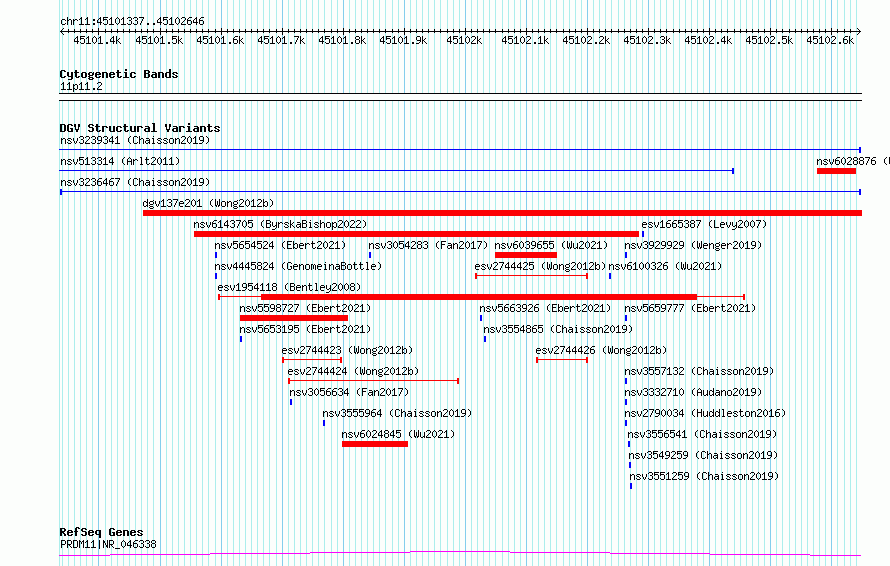Select the dgv137e201 (Wong2012b) label

coord(208,203)
